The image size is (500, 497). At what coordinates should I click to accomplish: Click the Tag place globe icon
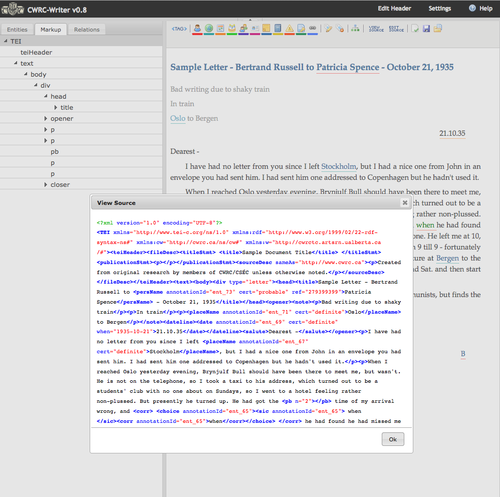tap(209, 29)
